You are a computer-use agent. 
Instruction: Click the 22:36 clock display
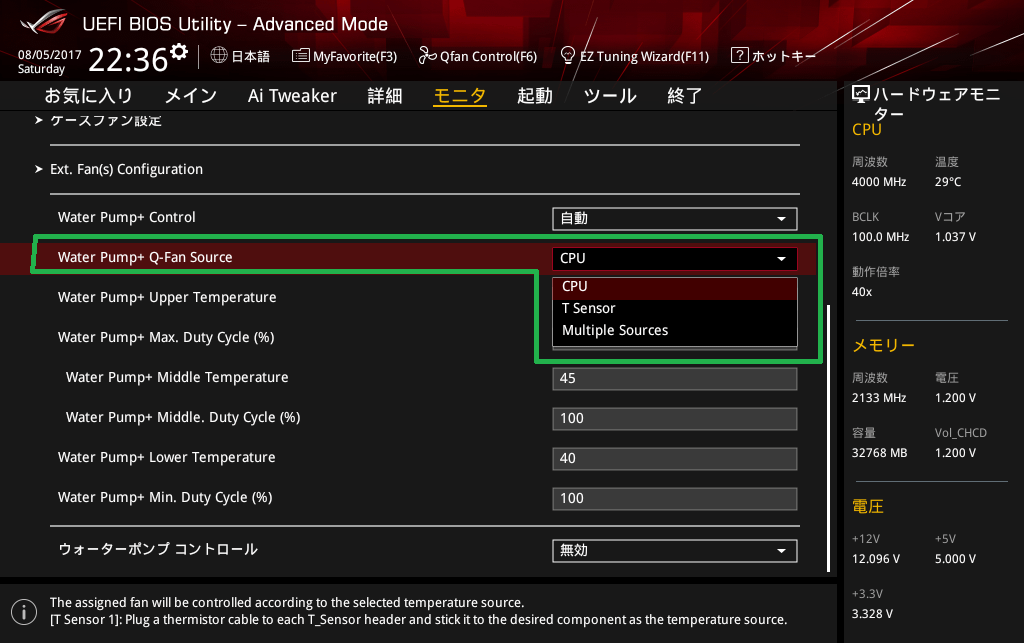click(128, 59)
